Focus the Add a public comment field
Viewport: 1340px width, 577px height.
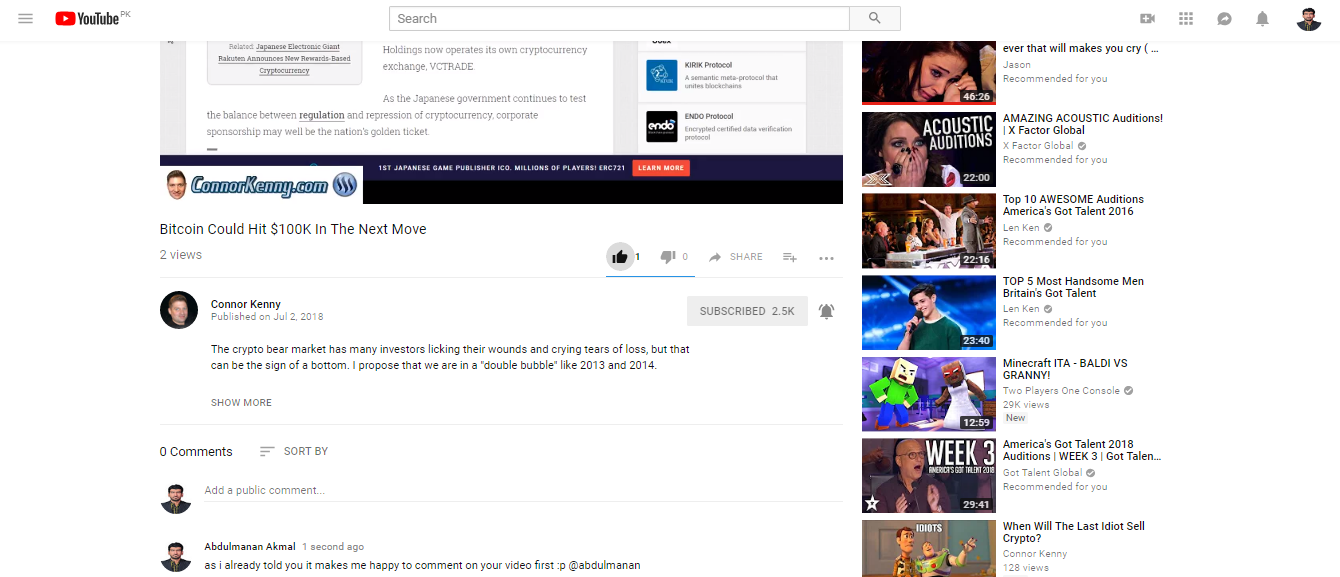point(523,491)
